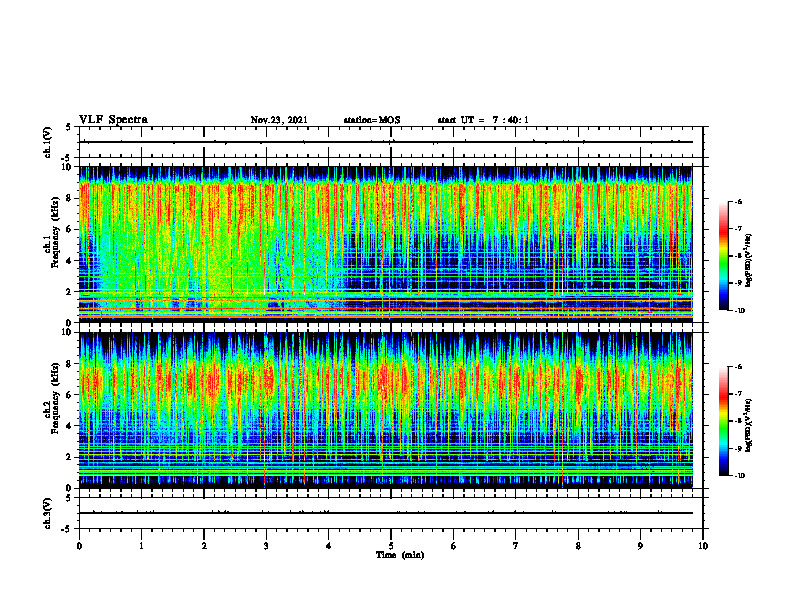Click the "5" tick on ch.3(V) axis

coord(69,498)
